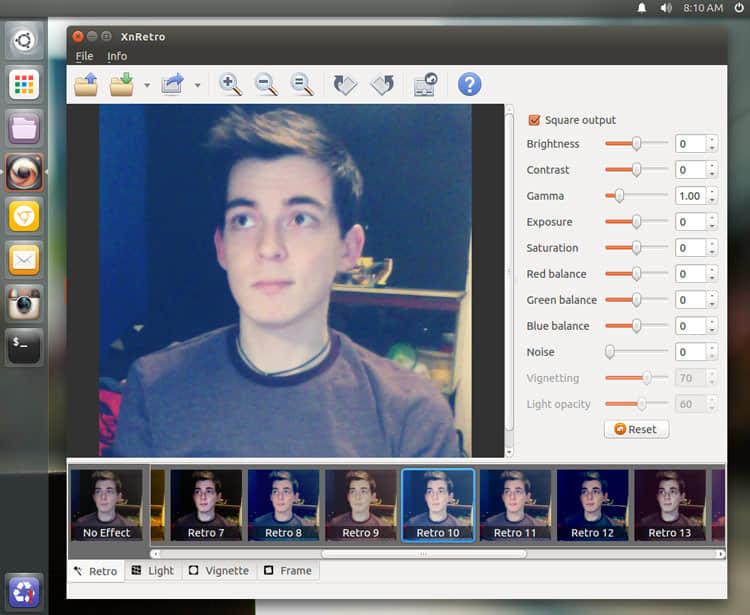Open Terminal from the Ubuntu launcher
The width and height of the screenshot is (750, 615).
point(25,346)
